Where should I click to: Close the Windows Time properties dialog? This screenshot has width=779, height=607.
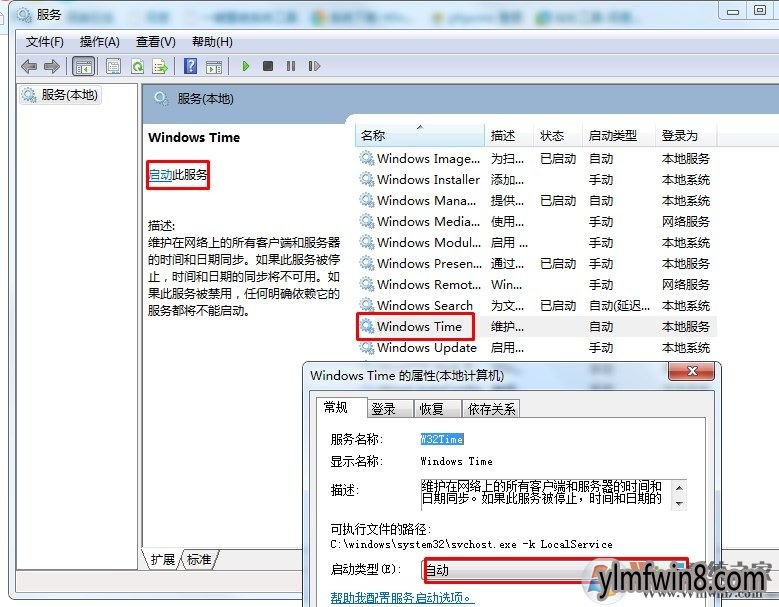[x=692, y=371]
